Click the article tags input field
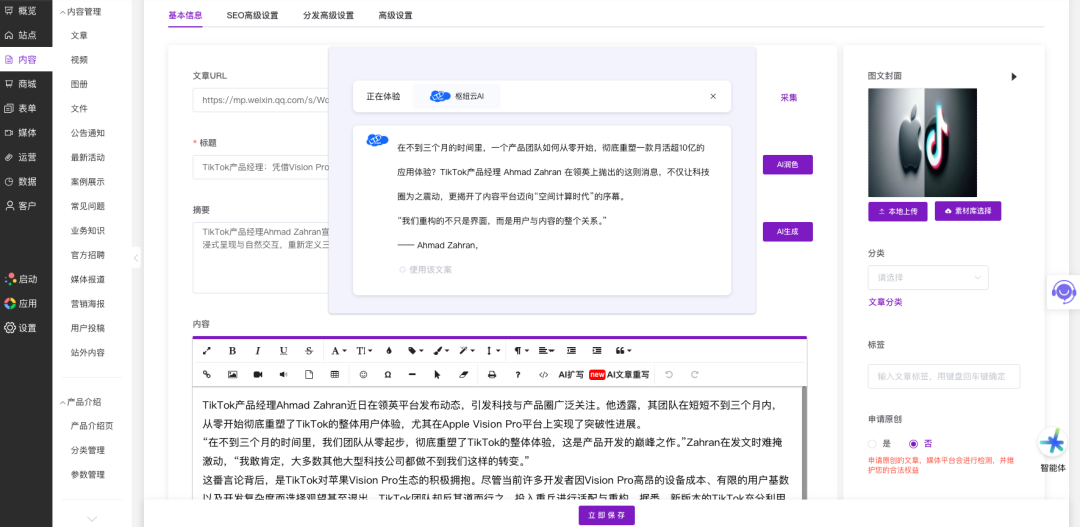1080x527 pixels. 943,376
